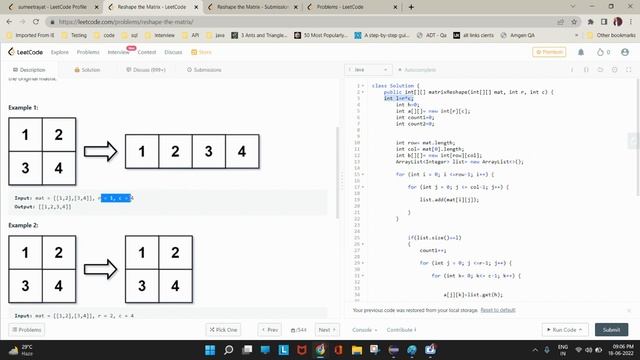This screenshot has width=640, height=360.
Task: Click the Pick One button
Action: (x=223, y=329)
